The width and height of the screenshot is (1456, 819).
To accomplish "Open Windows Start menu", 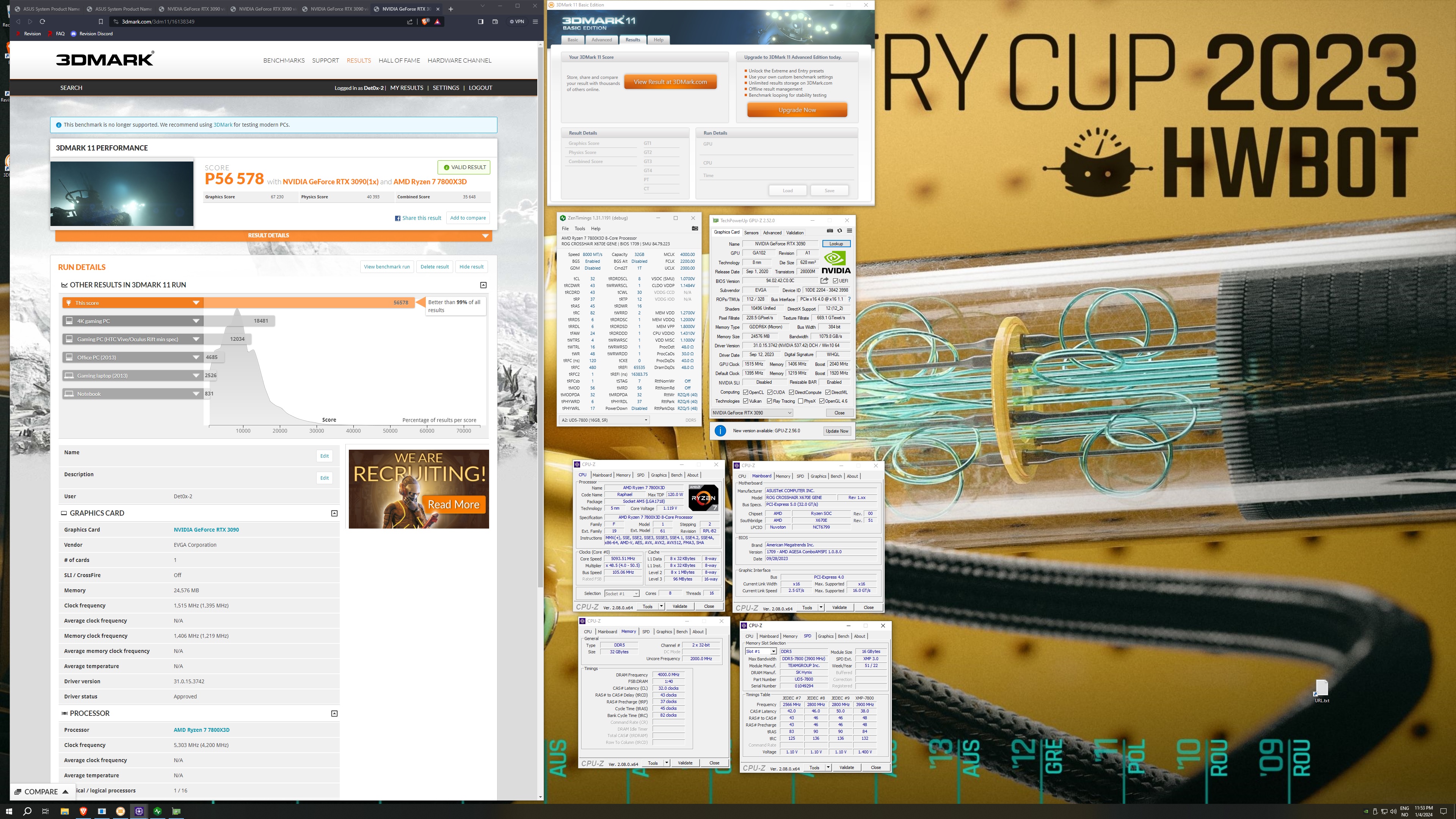I will (9, 811).
